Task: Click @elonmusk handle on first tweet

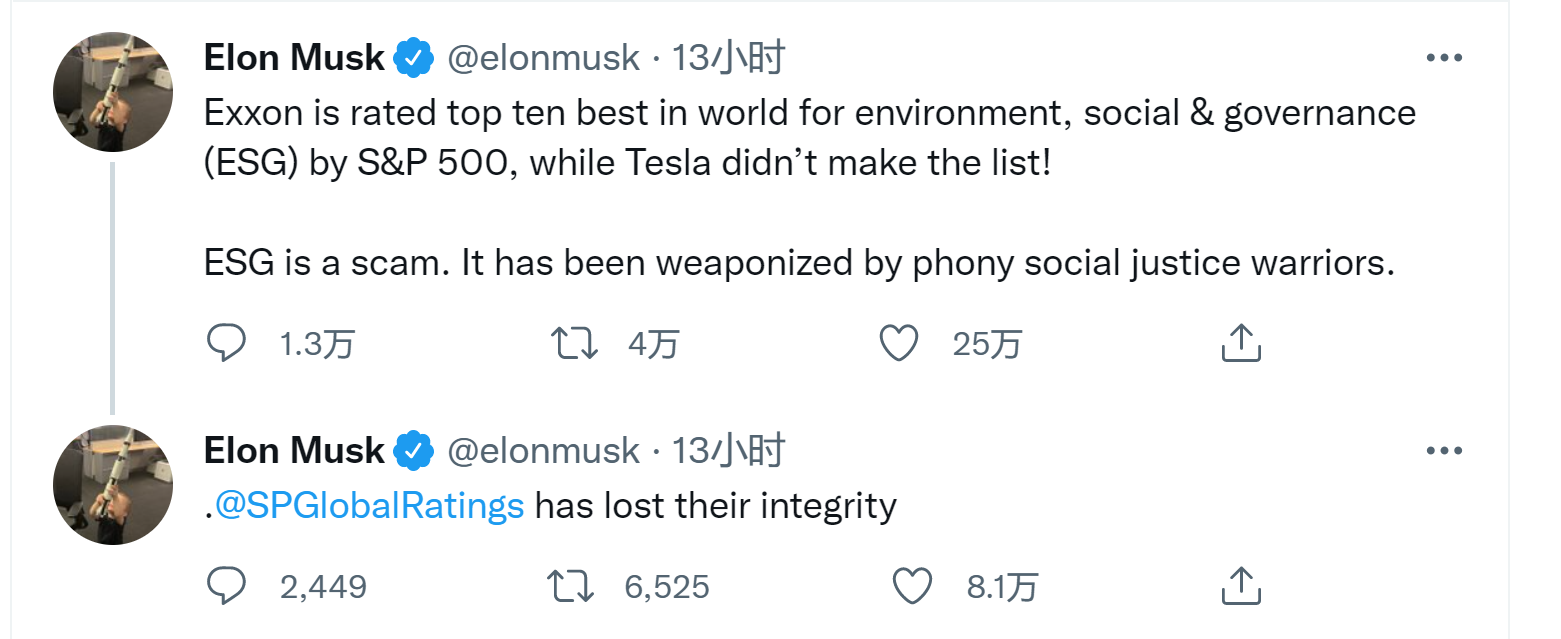Action: coord(543,58)
